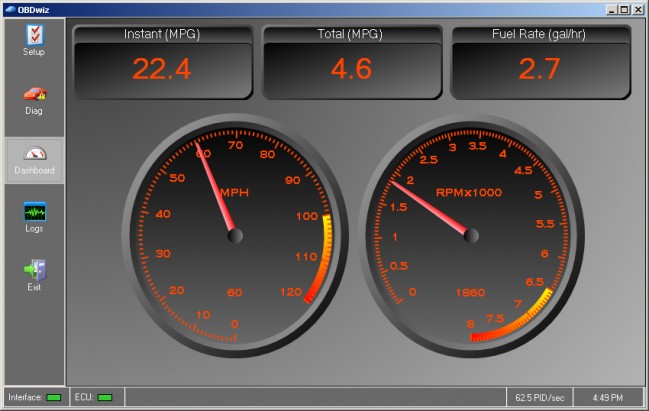
Task: Open the Setup checklist icon
Action: pyautogui.click(x=34, y=35)
